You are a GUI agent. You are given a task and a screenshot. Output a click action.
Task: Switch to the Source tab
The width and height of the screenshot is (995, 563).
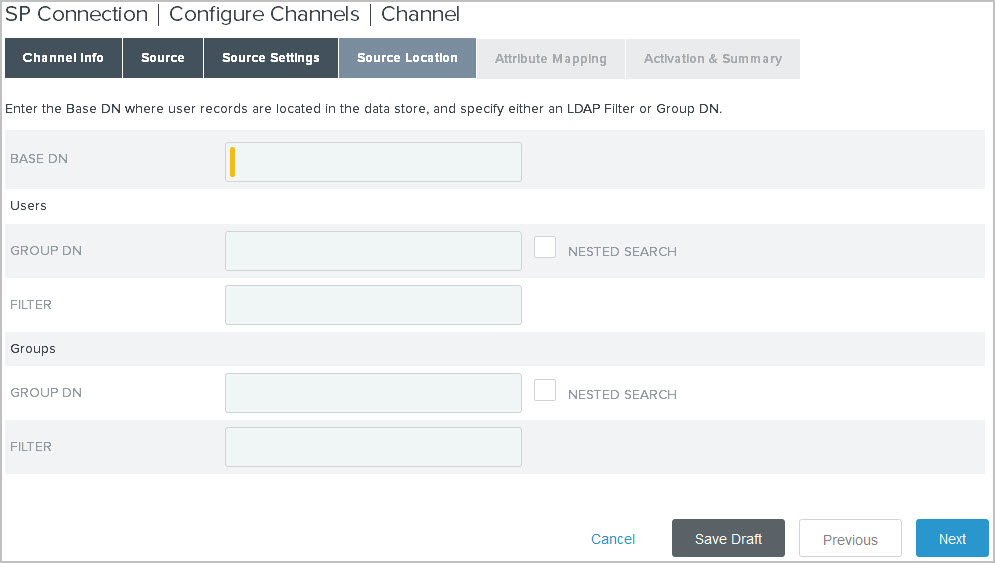(x=163, y=58)
